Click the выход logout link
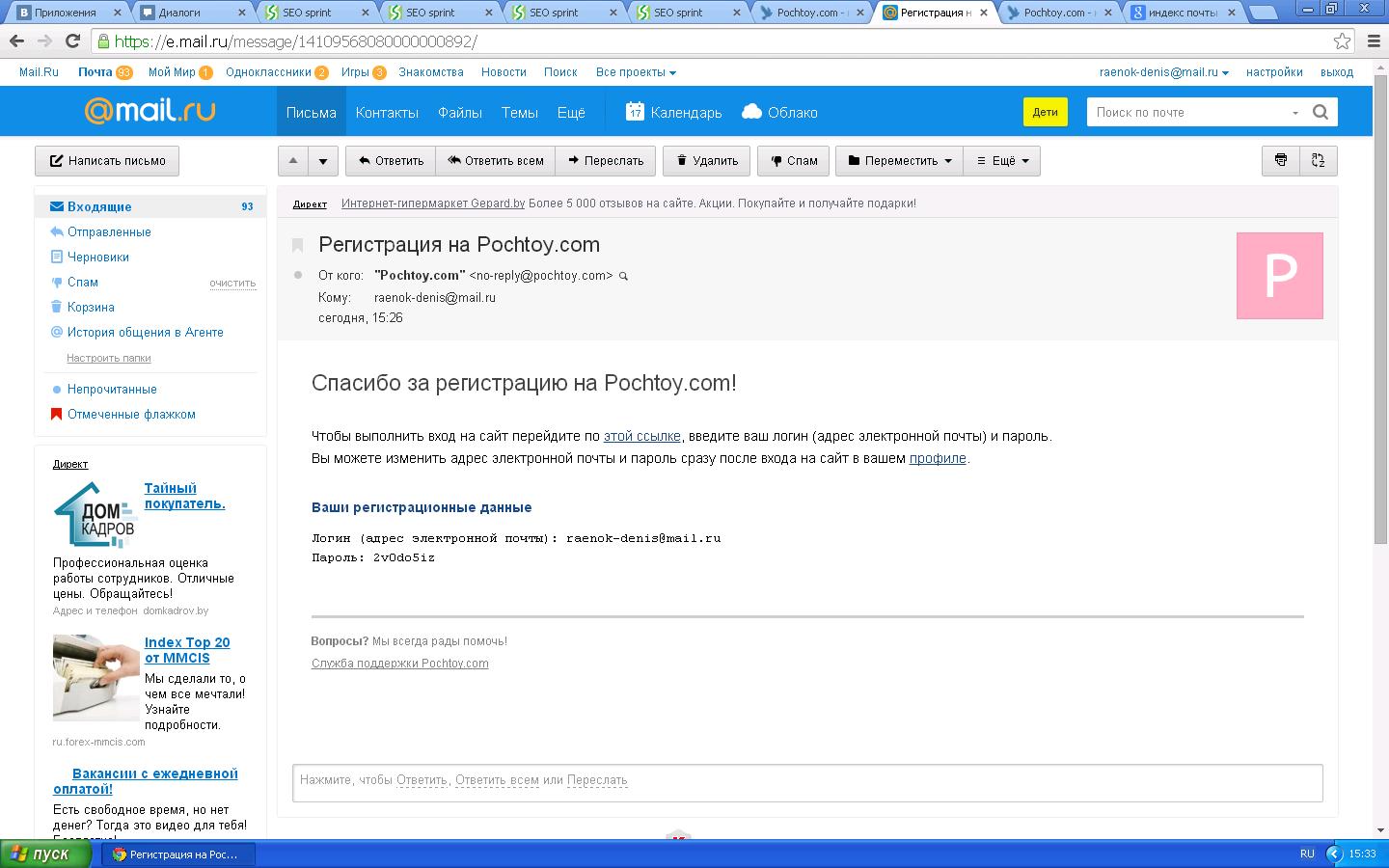Image resolution: width=1389 pixels, height=868 pixels. coord(1337,72)
